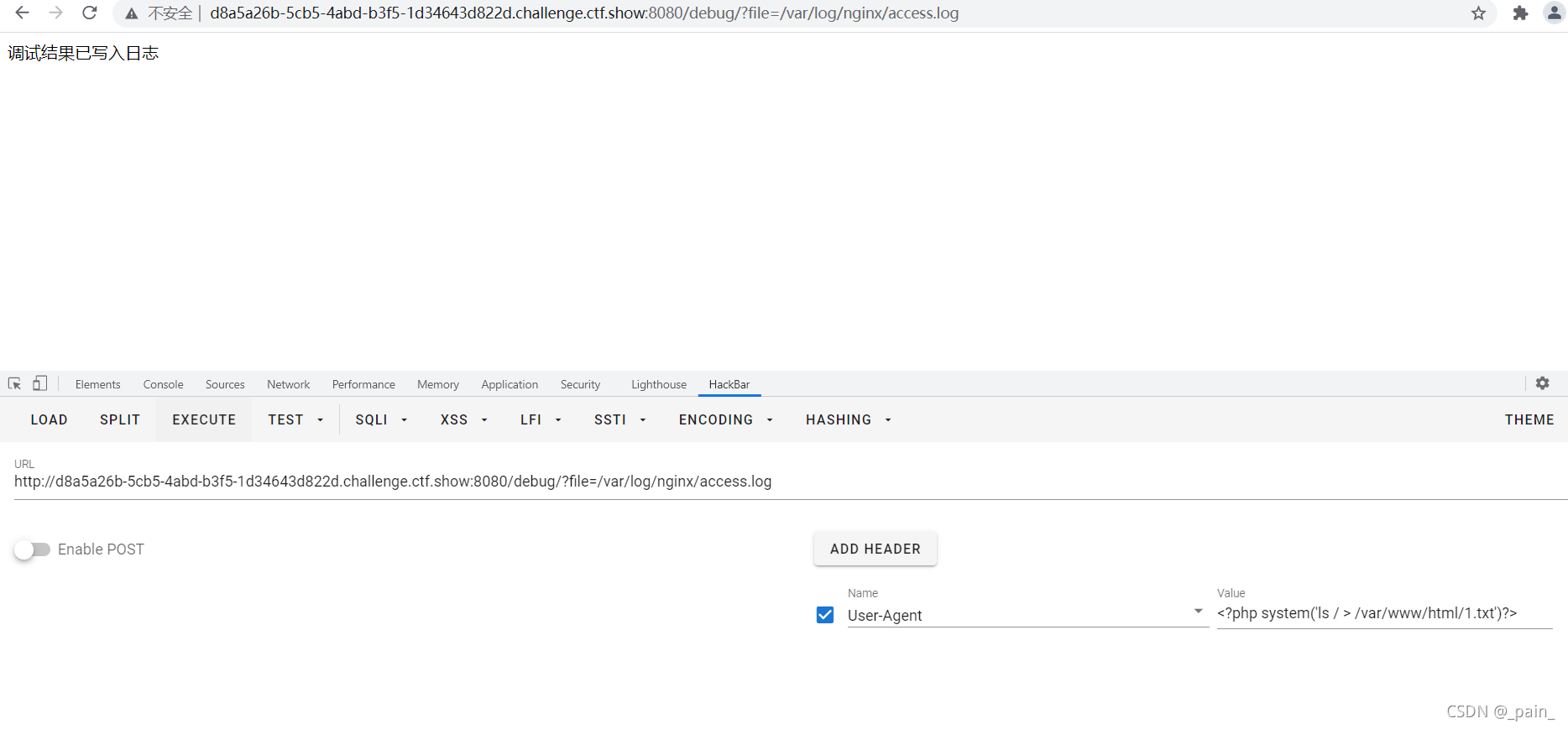The width and height of the screenshot is (1568, 729).
Task: Open the Security tab
Action: coord(580,384)
